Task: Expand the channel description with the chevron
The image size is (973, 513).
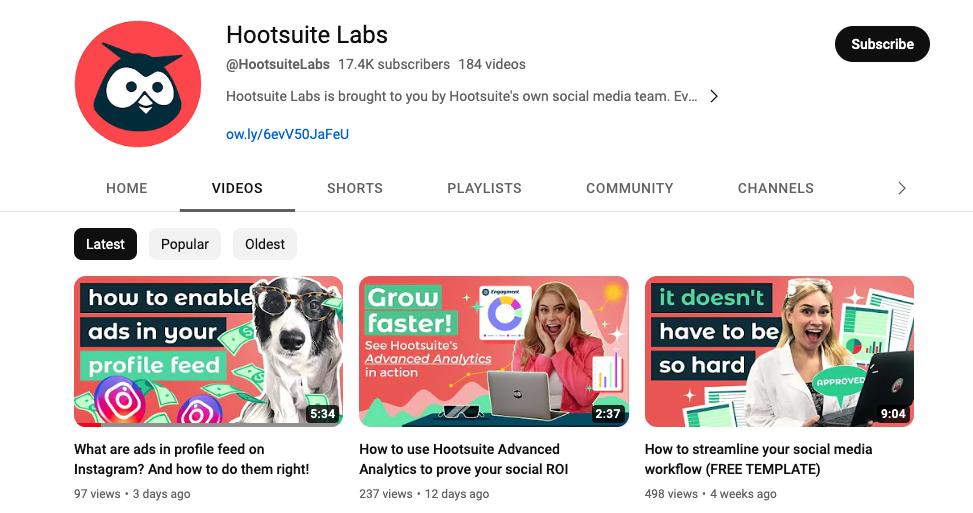Action: coord(713,97)
